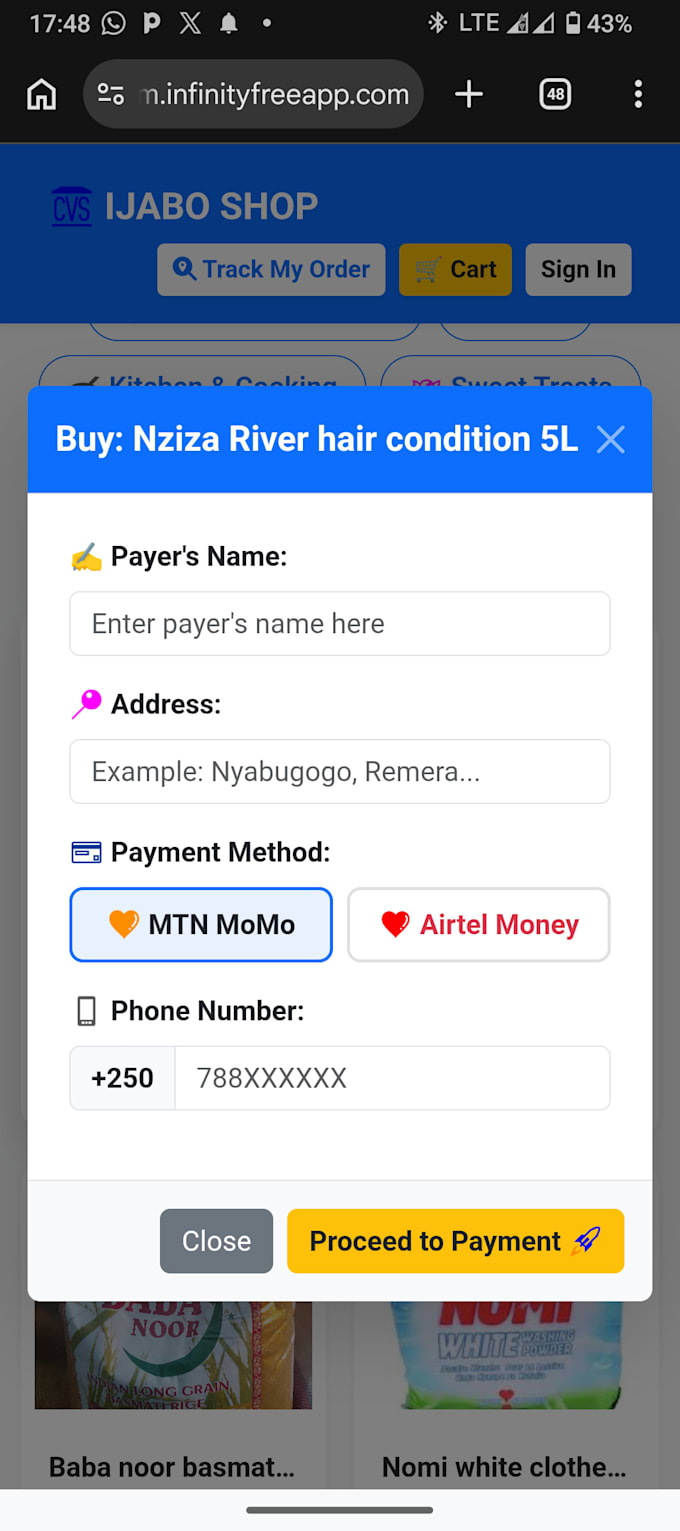Open Track My Order

271,270
